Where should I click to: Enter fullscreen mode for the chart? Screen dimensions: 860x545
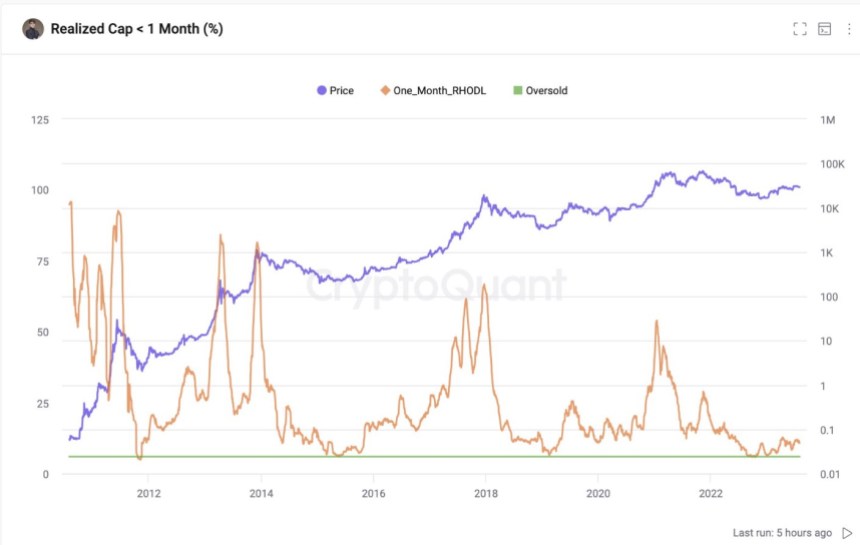799,29
